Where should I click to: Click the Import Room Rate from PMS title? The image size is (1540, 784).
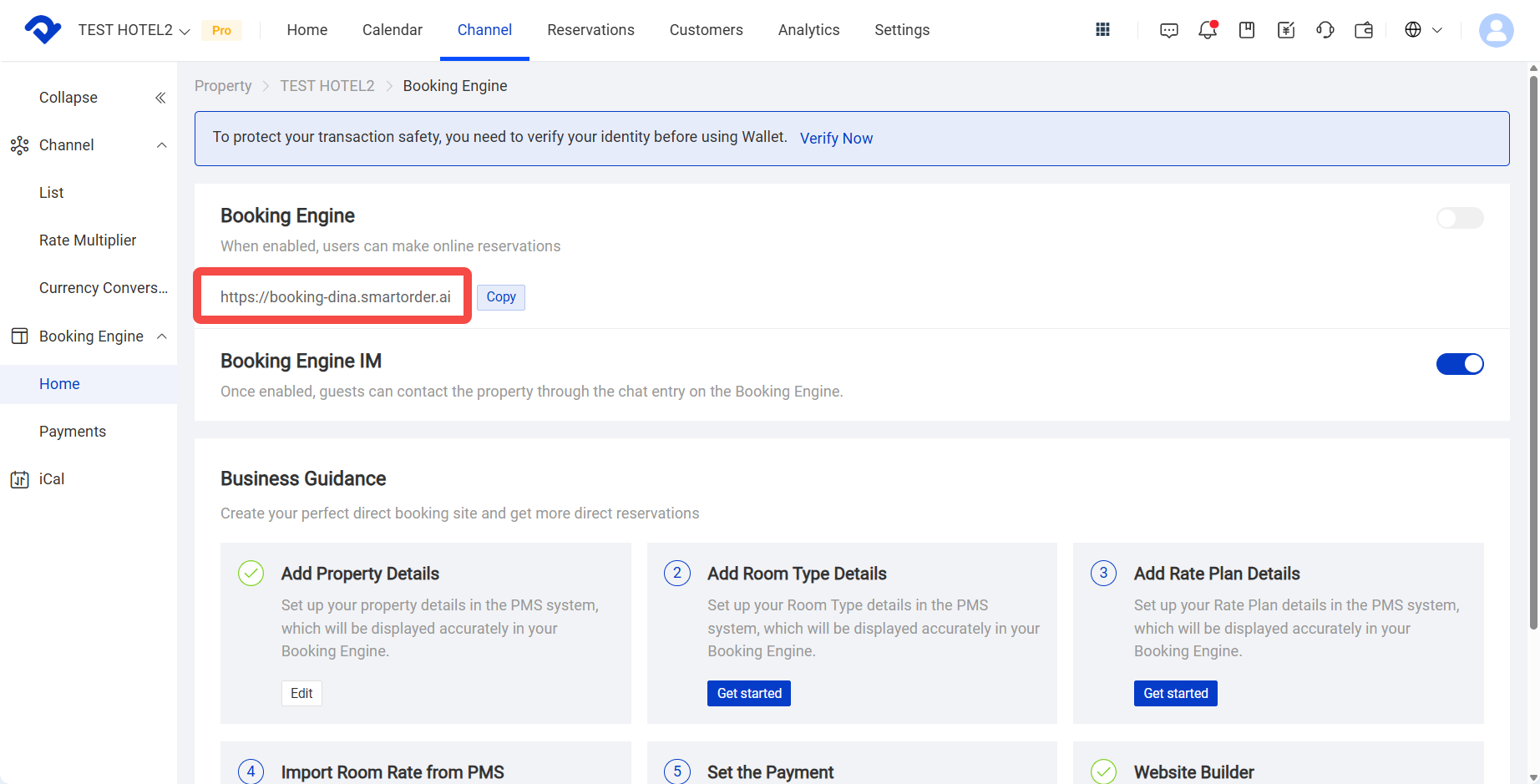(x=393, y=772)
